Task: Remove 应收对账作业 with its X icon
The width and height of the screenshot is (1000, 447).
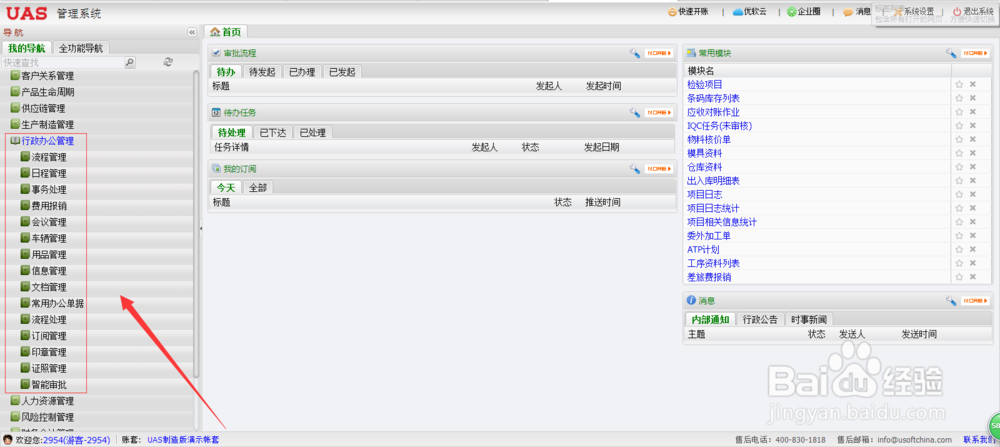Action: tap(973, 112)
